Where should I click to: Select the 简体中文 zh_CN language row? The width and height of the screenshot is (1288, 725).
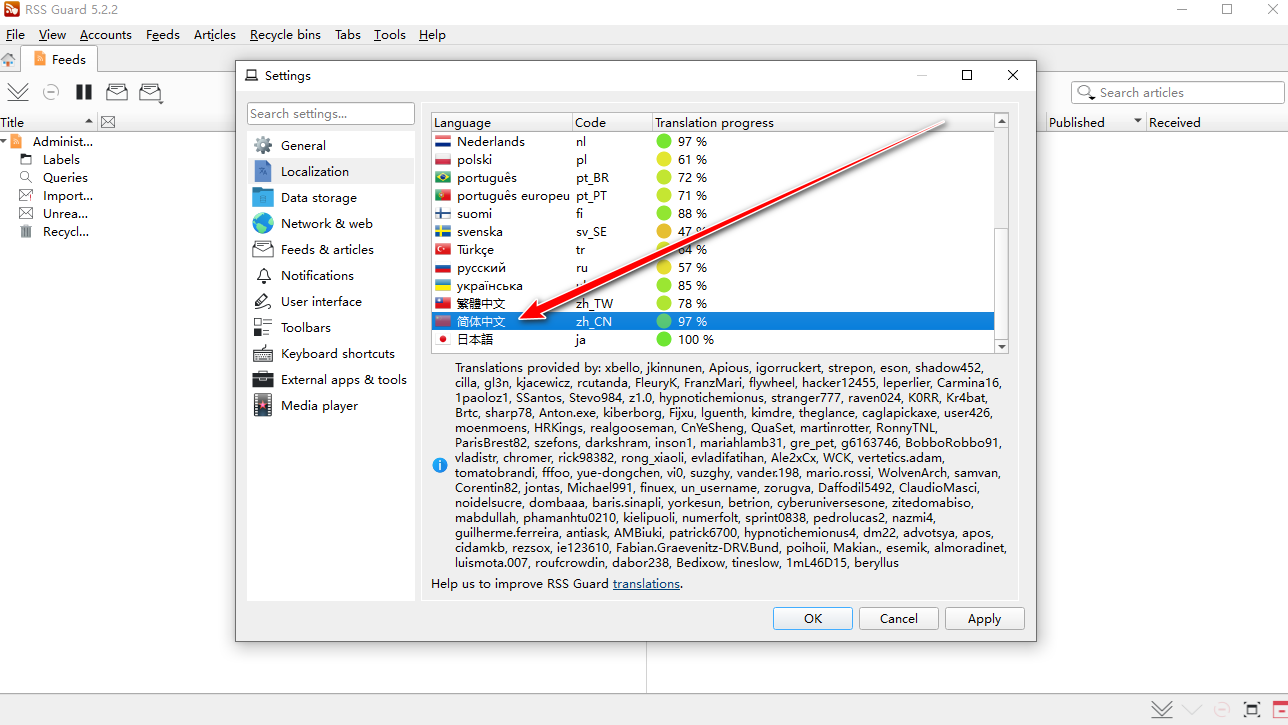pos(713,321)
